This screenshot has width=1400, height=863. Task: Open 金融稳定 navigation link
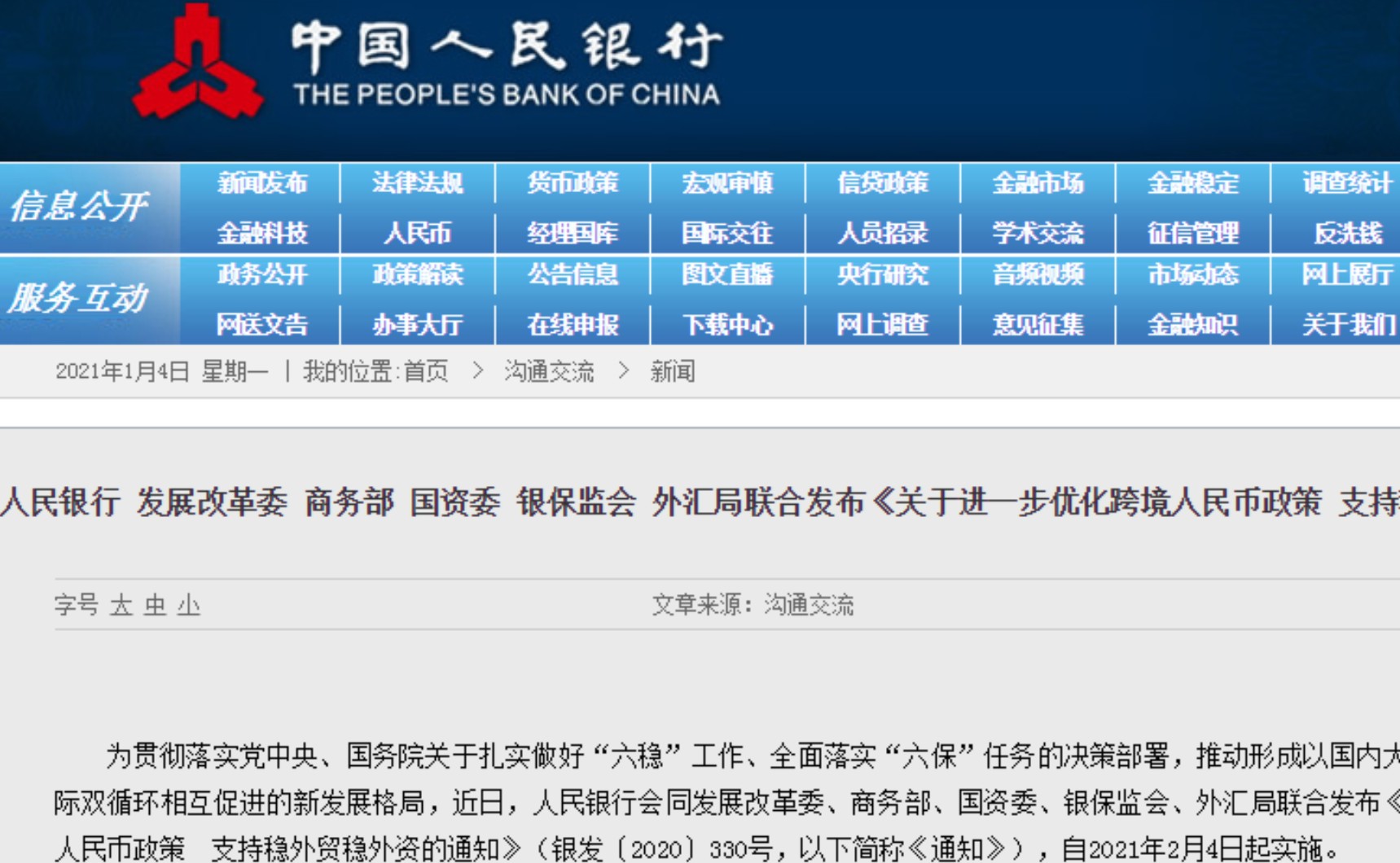tap(1193, 183)
